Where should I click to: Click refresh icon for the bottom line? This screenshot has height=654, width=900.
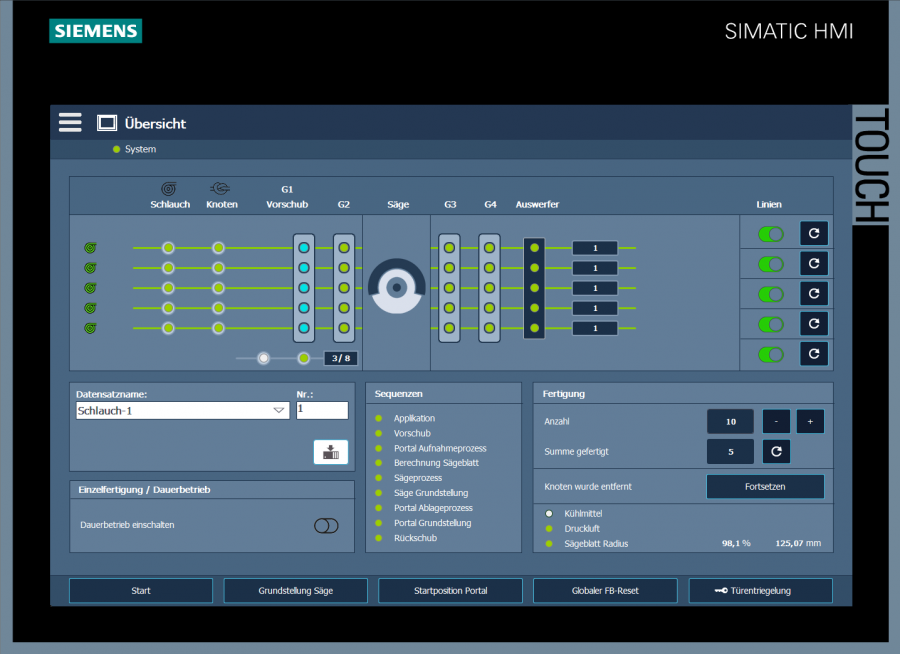[x=814, y=354]
